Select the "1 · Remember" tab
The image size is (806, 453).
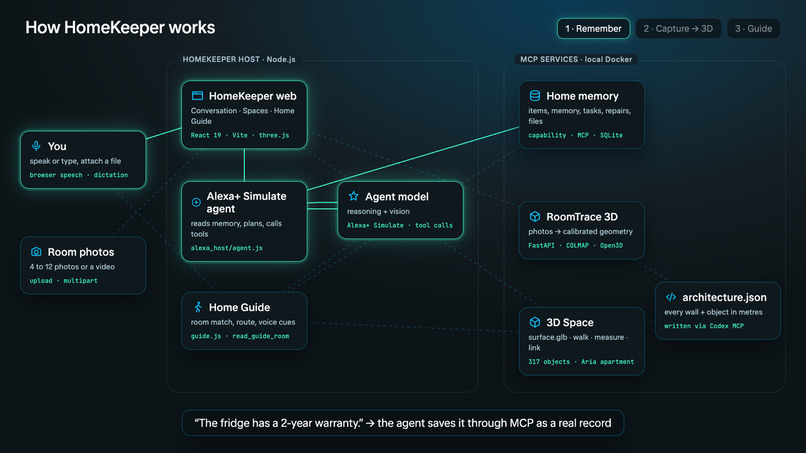593,29
